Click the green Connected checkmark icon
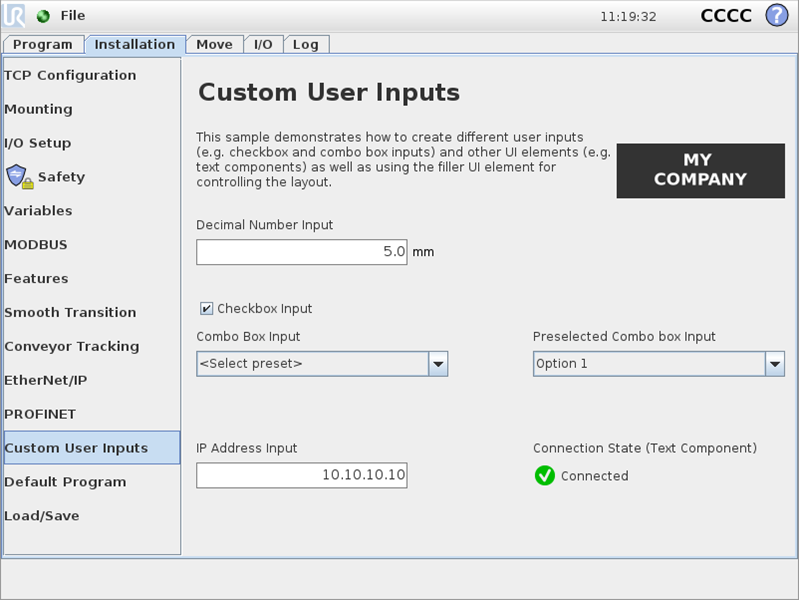The image size is (800, 600). tap(545, 476)
